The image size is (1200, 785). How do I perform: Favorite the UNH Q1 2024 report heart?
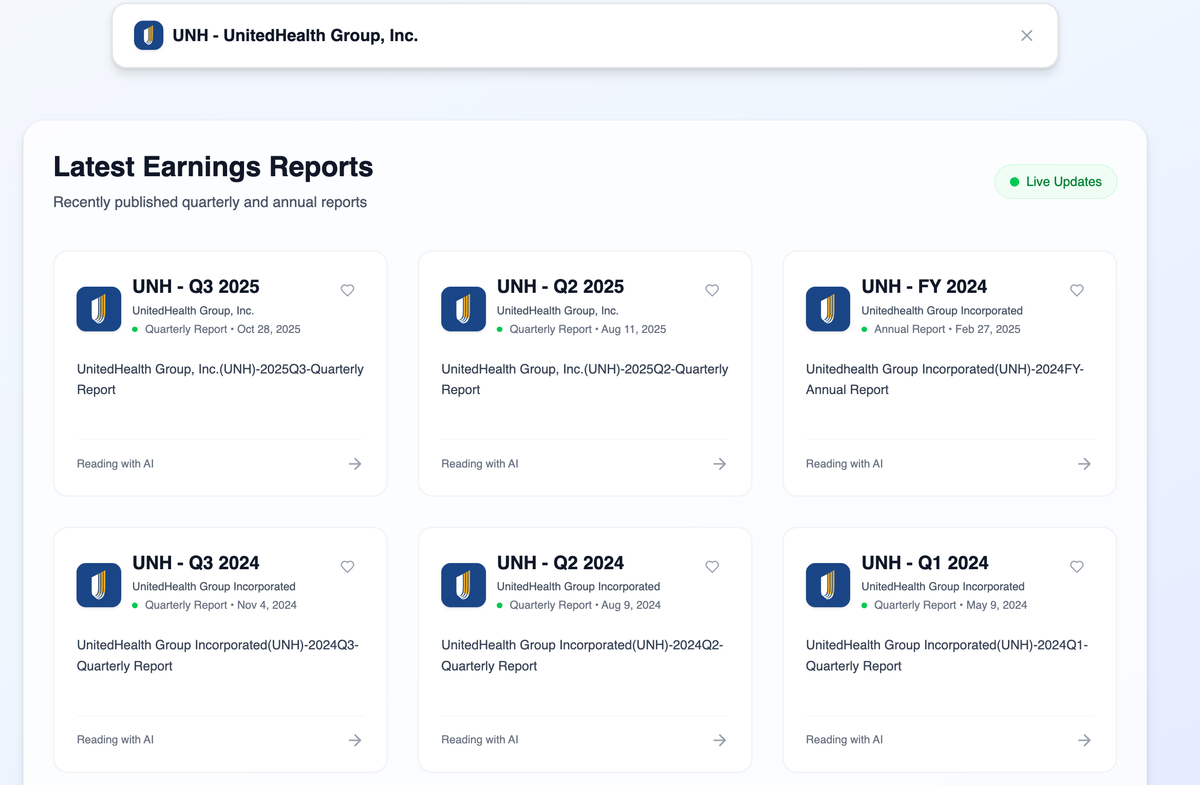click(x=1077, y=566)
